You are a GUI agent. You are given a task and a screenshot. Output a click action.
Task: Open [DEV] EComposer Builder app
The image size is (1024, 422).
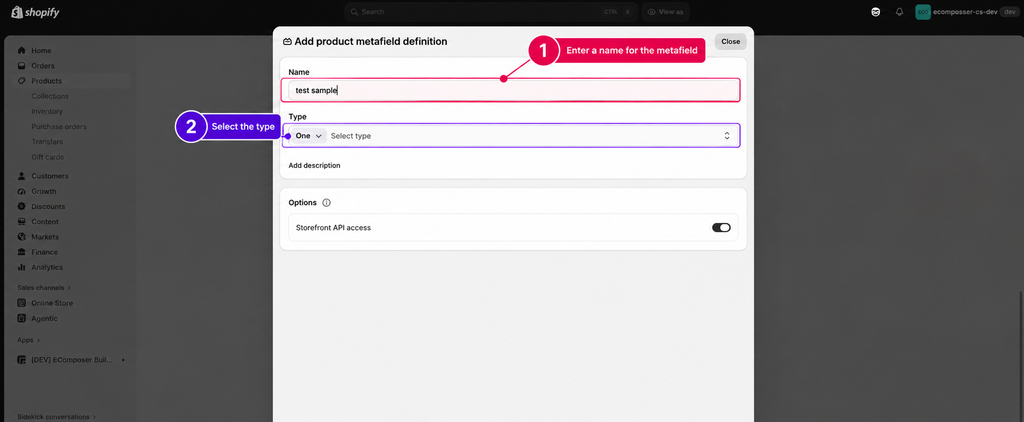72,360
